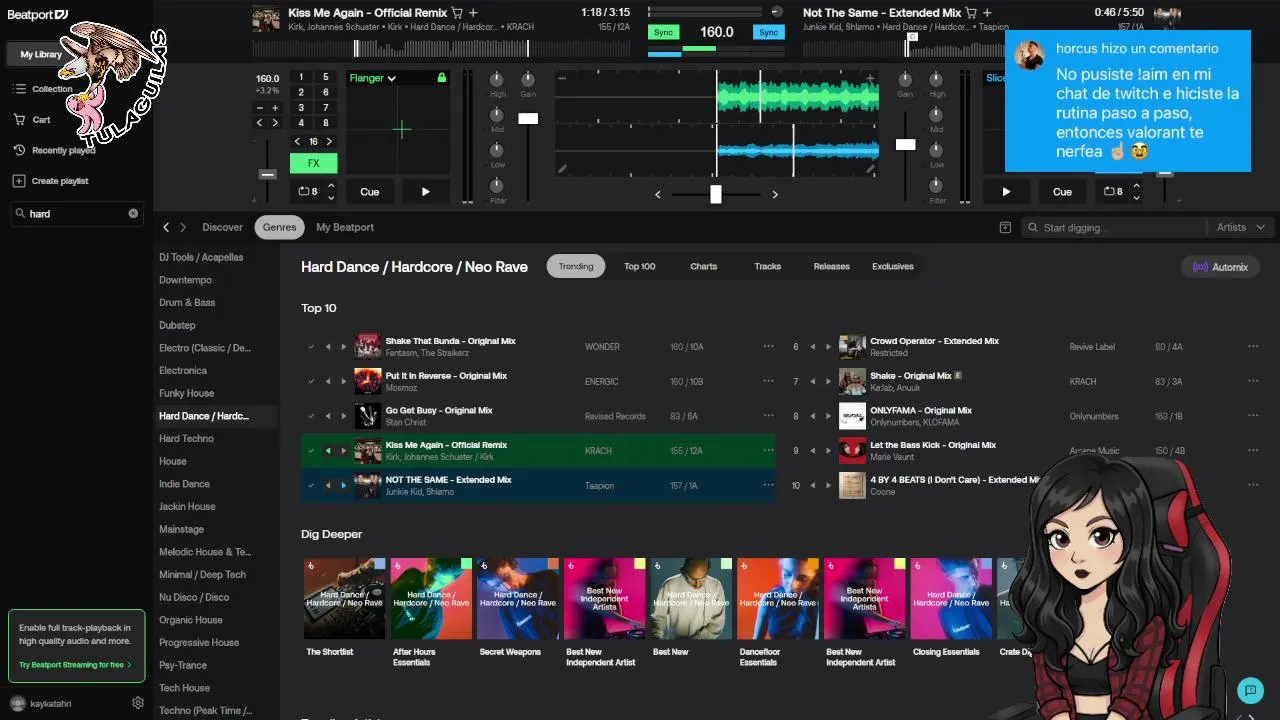Increase left deck loop length up arrow
This screenshot has height=720, width=1280.
coord(329,186)
